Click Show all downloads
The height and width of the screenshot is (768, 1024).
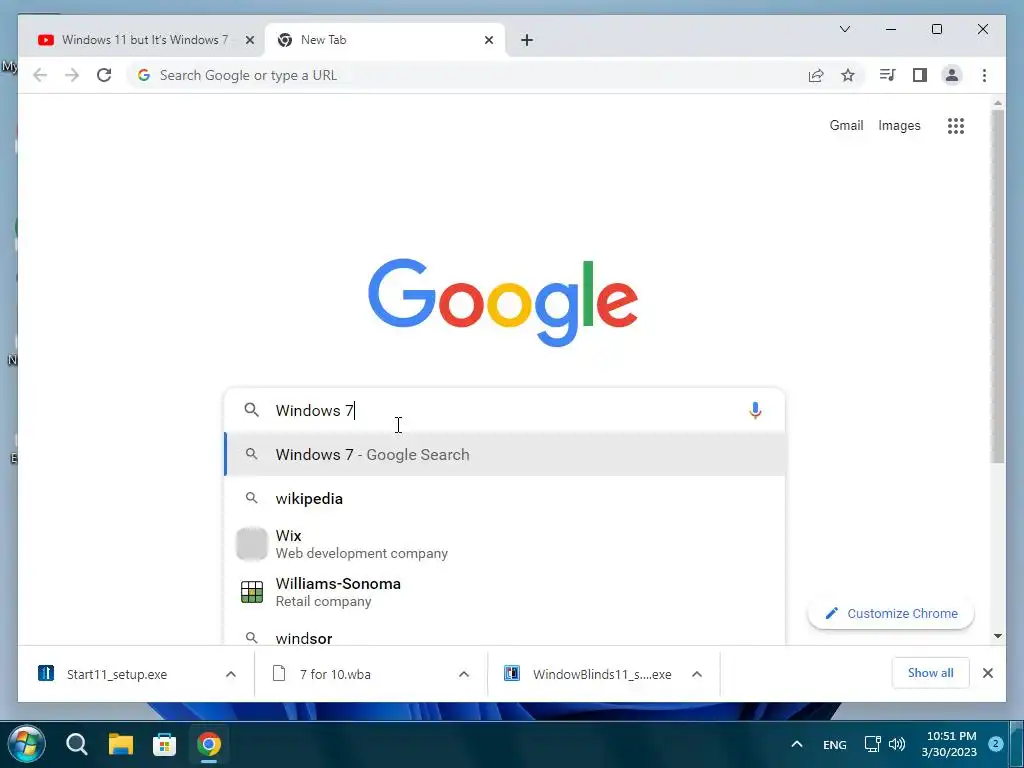[x=930, y=673]
